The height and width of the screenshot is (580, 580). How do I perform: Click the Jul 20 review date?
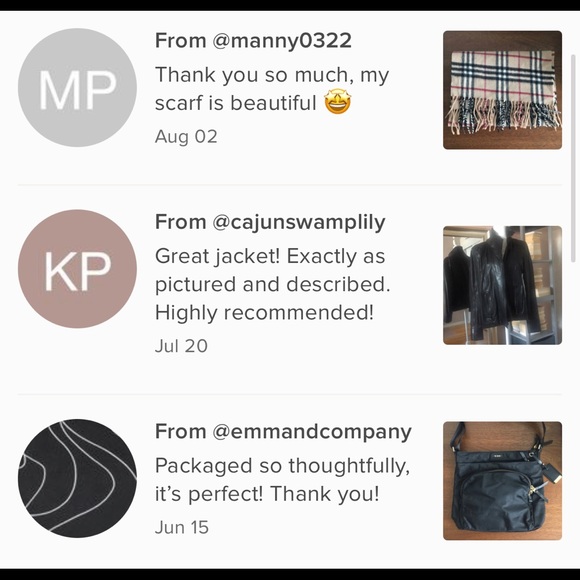point(181,346)
